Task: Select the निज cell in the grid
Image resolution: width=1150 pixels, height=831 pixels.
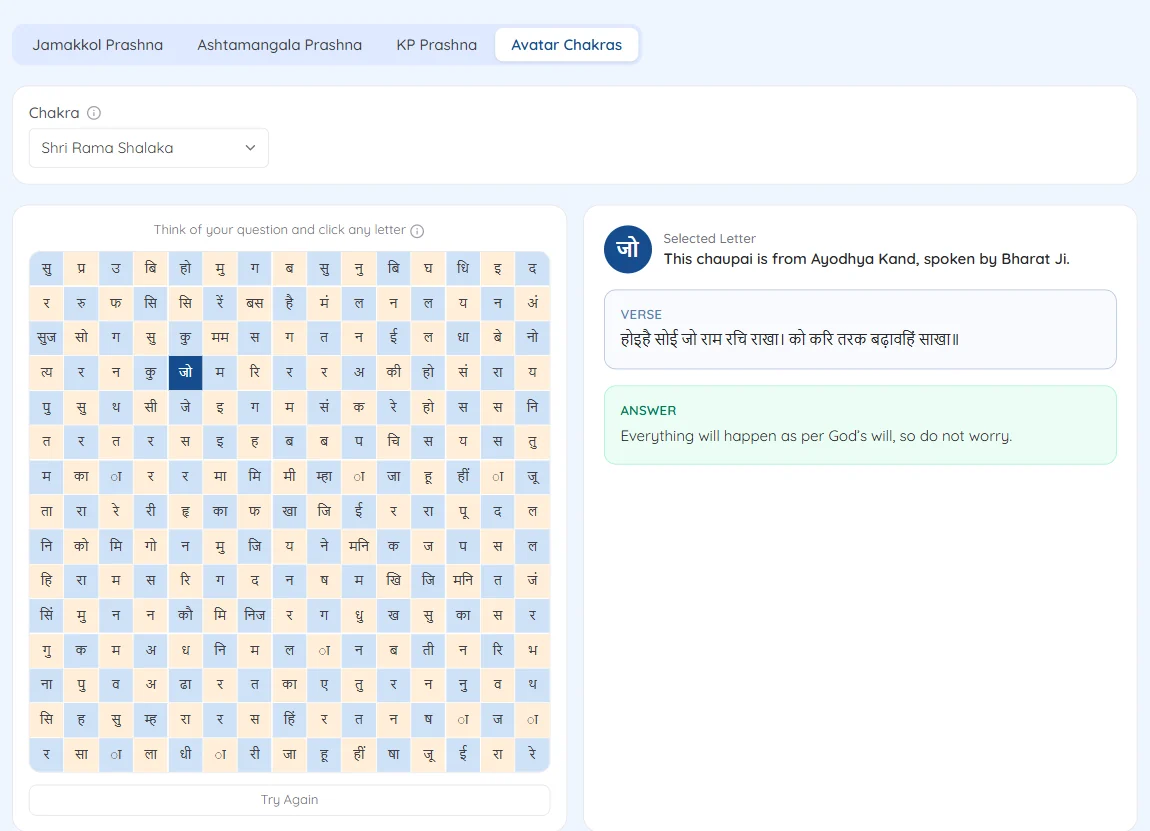Action: 254,615
